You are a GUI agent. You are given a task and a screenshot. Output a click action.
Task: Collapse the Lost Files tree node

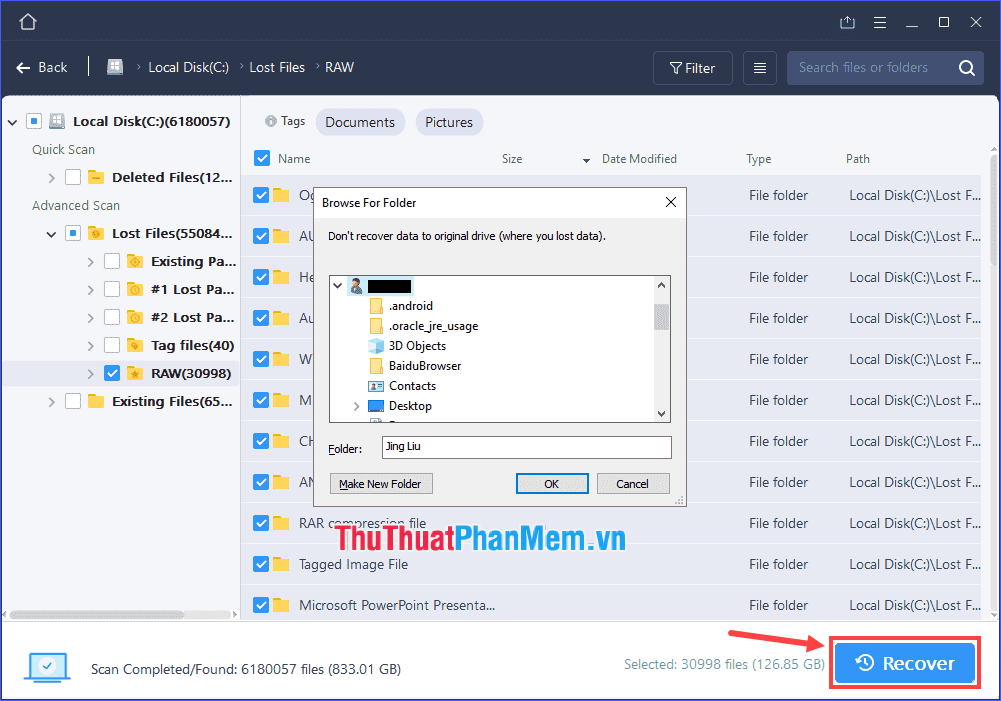click(x=50, y=233)
